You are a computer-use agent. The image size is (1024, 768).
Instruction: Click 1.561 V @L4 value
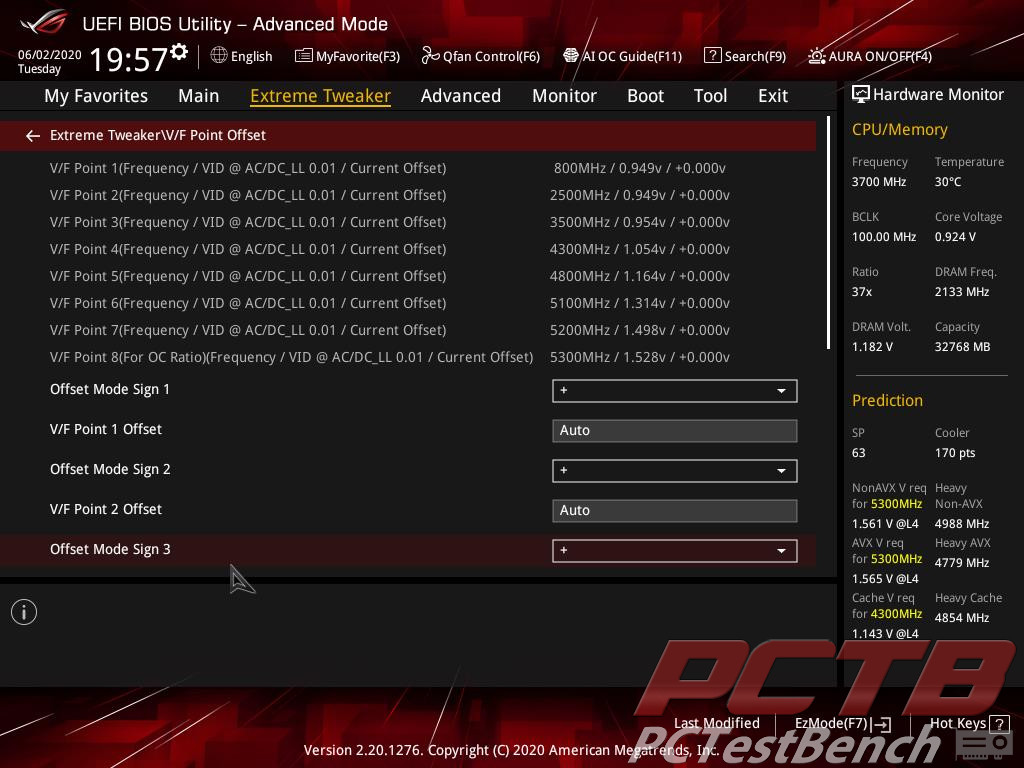(885, 524)
